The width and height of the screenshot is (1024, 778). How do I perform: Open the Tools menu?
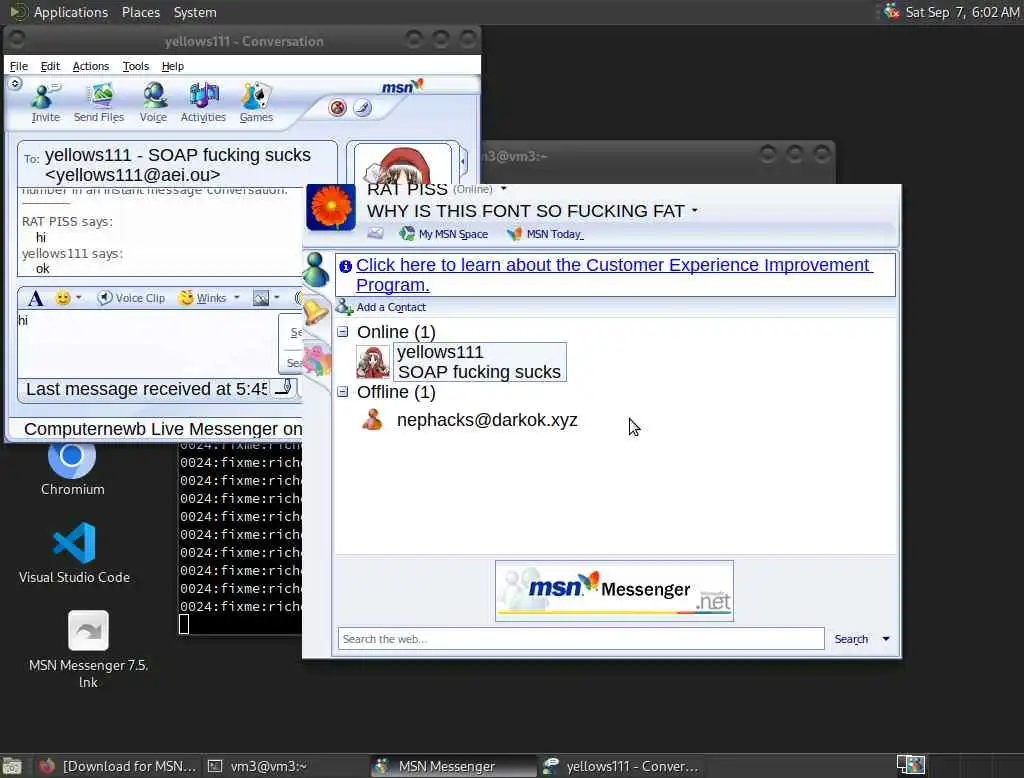(x=136, y=66)
